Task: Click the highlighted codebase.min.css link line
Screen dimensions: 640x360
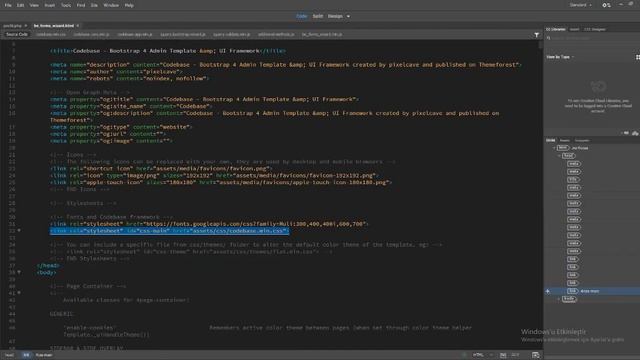Action: (169, 231)
